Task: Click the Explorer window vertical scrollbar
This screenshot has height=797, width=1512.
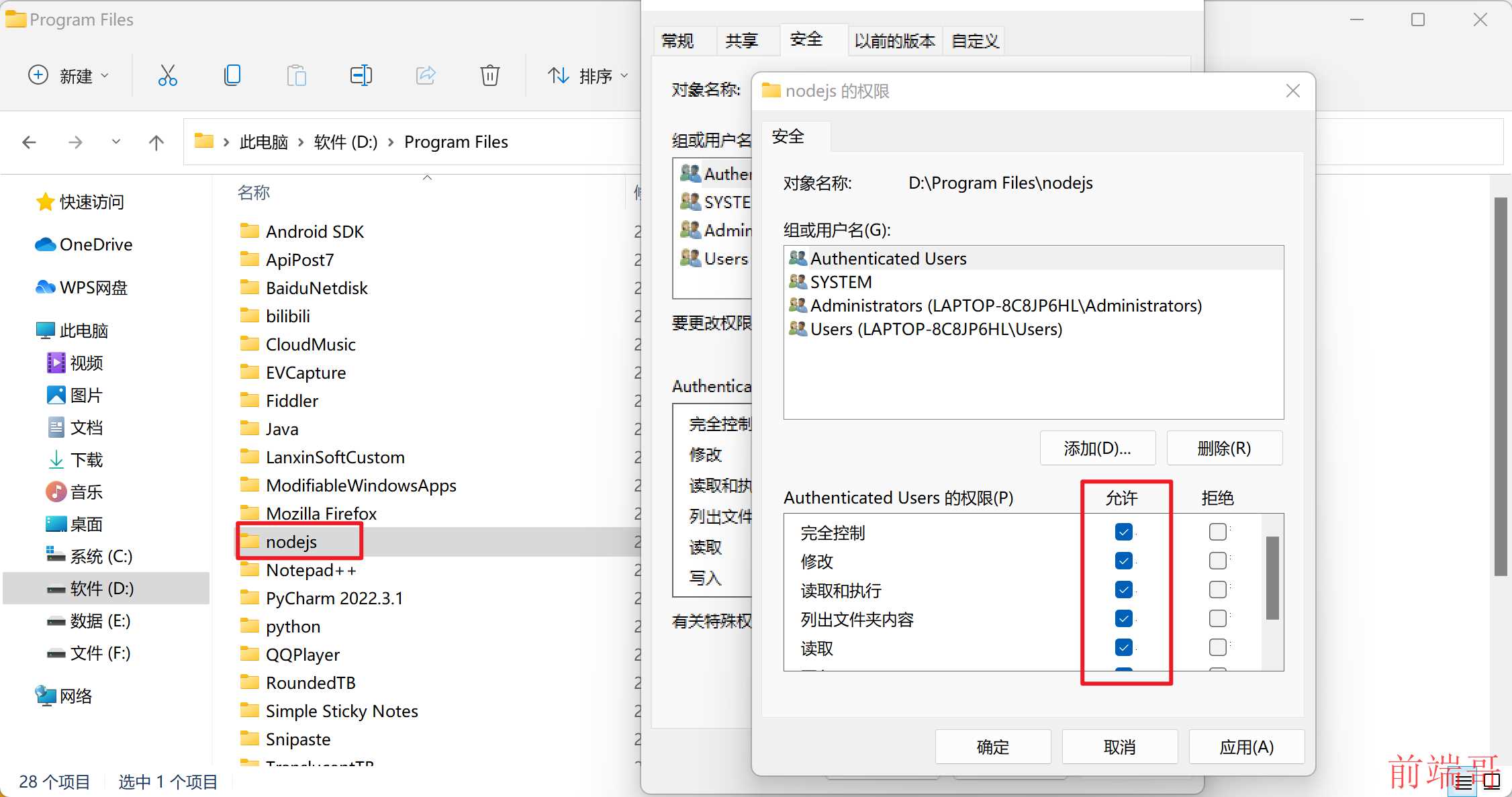Action: tap(1501, 386)
